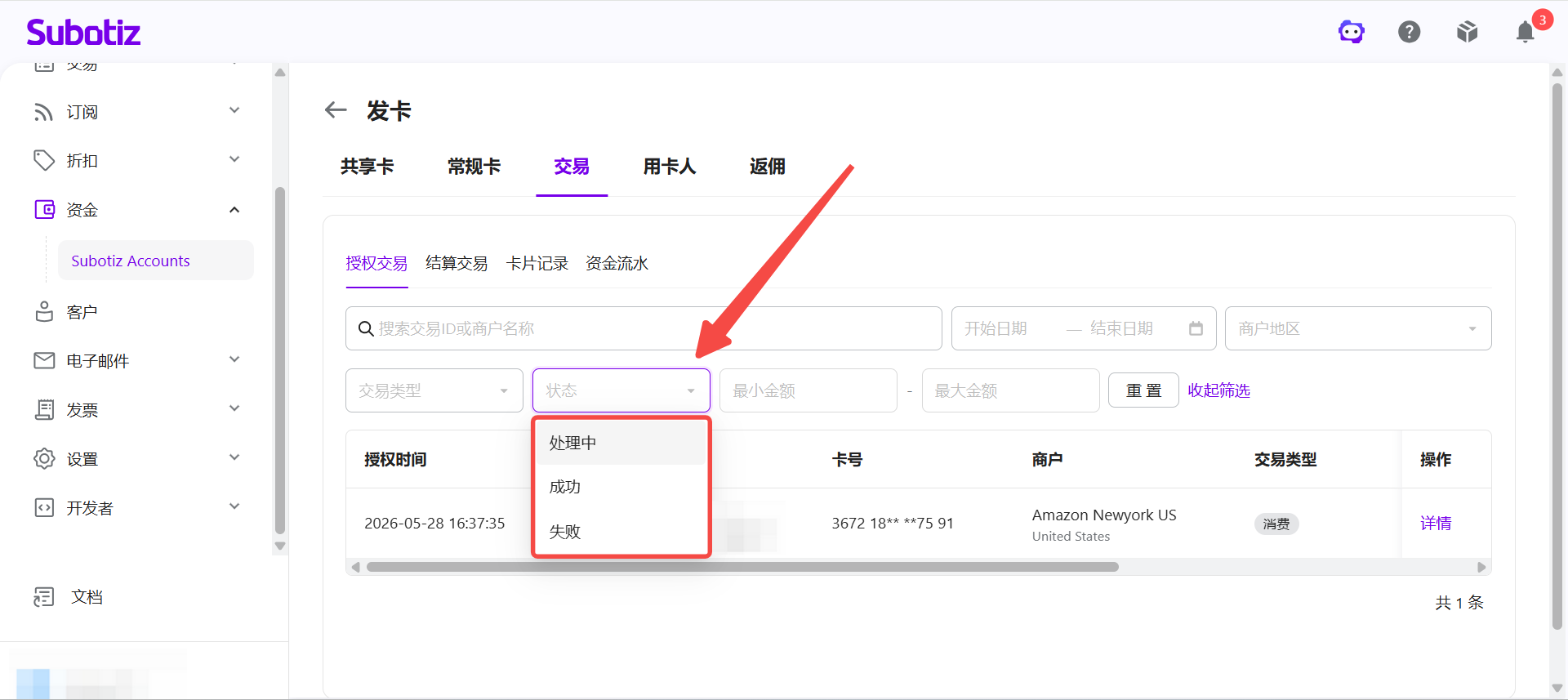The height and width of the screenshot is (700, 1568).
Task: Click the sidebar vertical scrollbar
Action: click(x=280, y=359)
